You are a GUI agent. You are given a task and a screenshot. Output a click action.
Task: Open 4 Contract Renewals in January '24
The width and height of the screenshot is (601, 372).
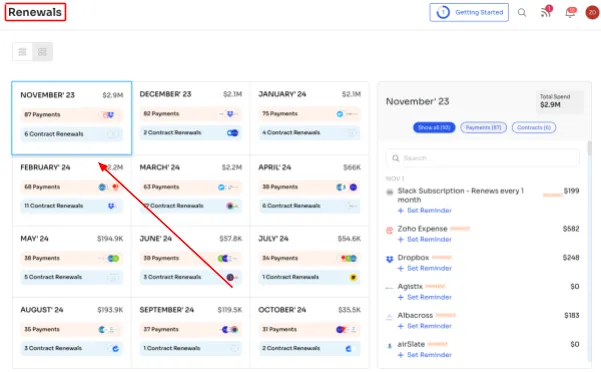pos(309,133)
